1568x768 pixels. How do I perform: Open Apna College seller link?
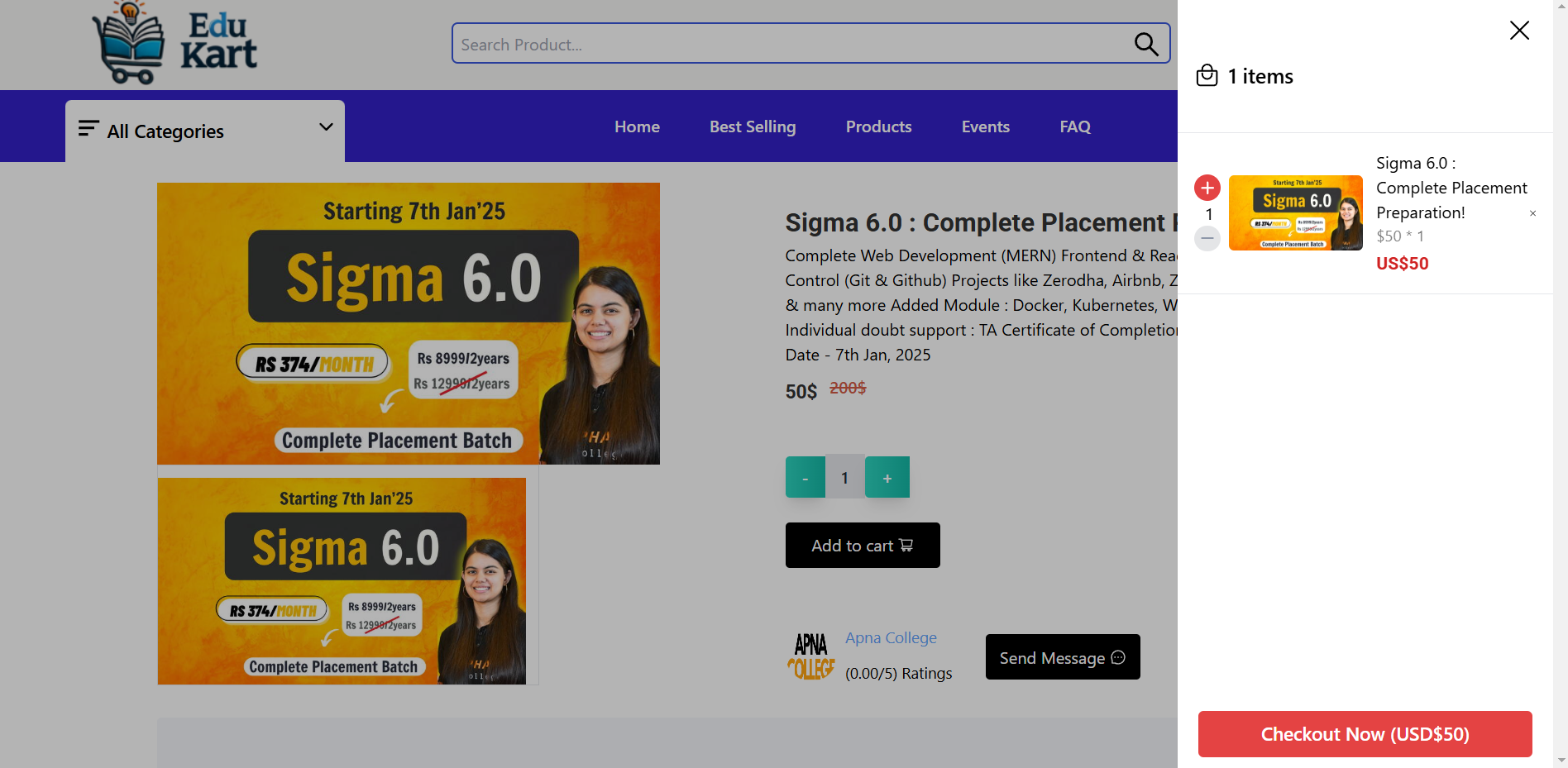click(x=891, y=638)
